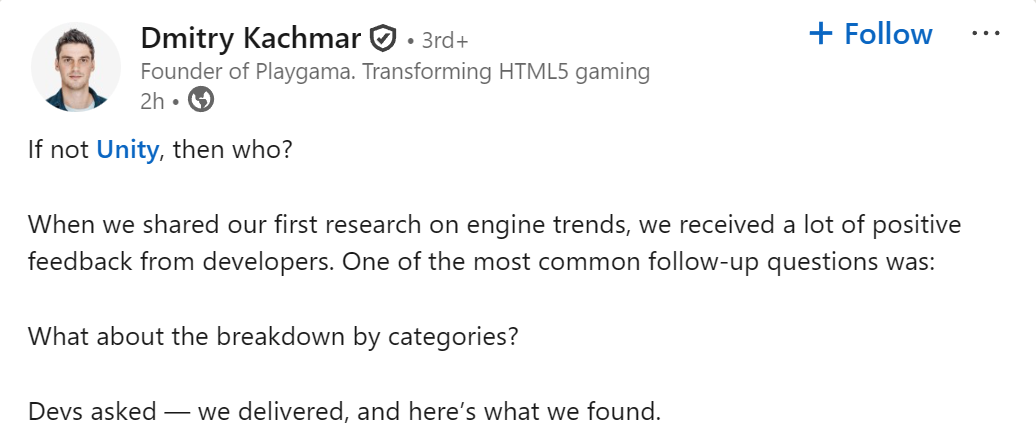Open the three-dot more options menu

pos(985,33)
